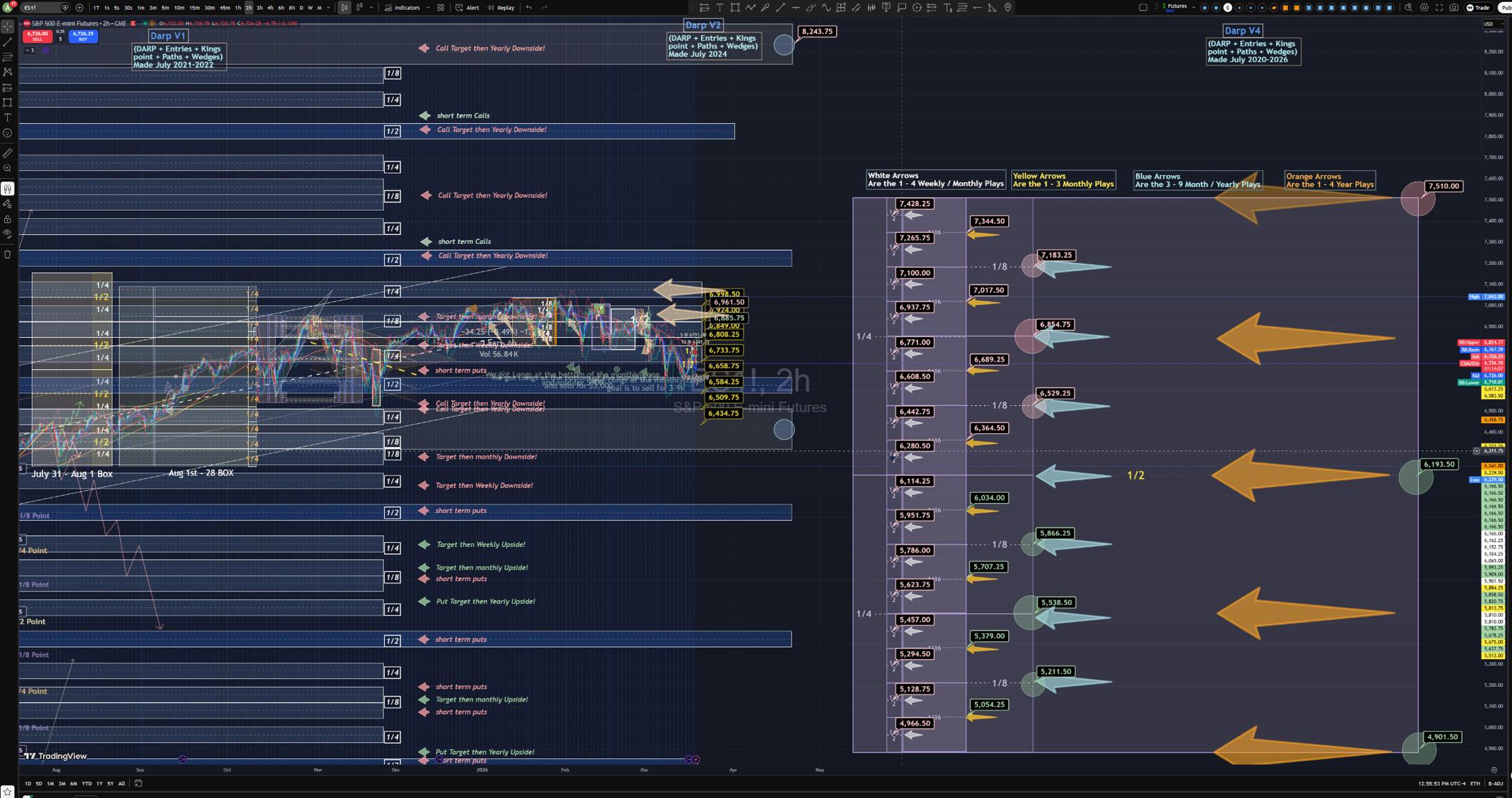This screenshot has width=1512, height=798.
Task: Start bar Replay mode
Action: (x=501, y=8)
